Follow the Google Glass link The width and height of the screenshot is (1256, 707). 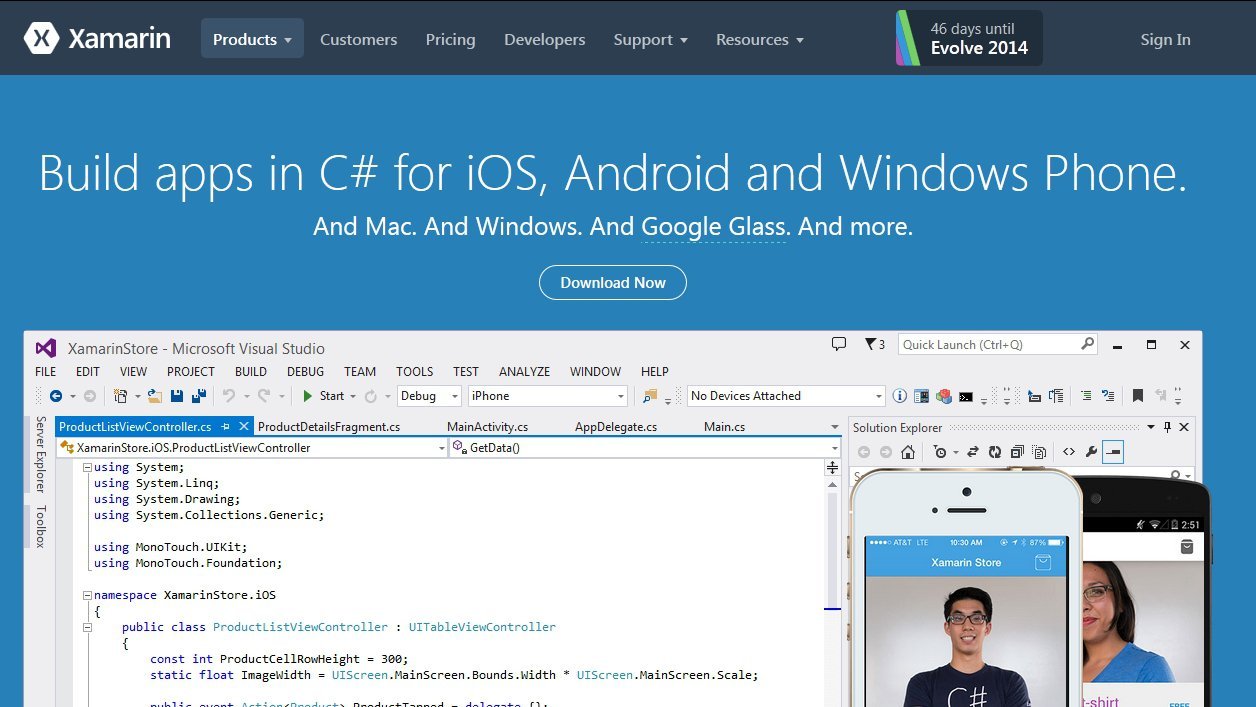click(x=713, y=226)
